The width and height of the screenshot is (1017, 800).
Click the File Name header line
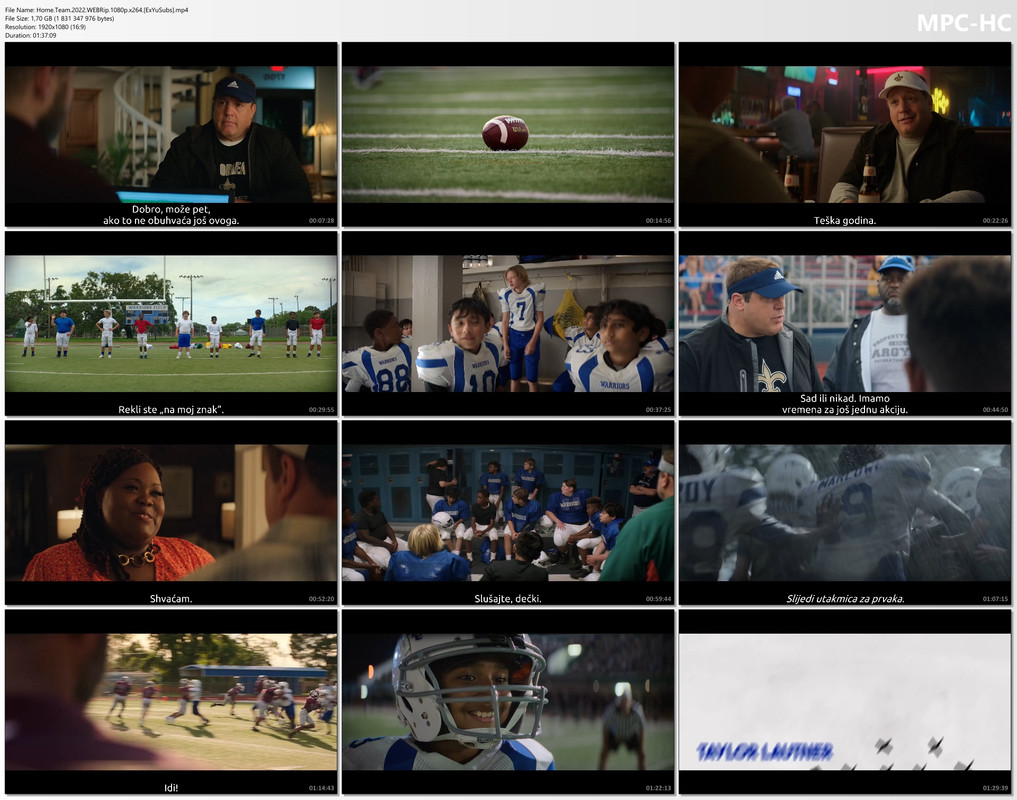(x=97, y=10)
